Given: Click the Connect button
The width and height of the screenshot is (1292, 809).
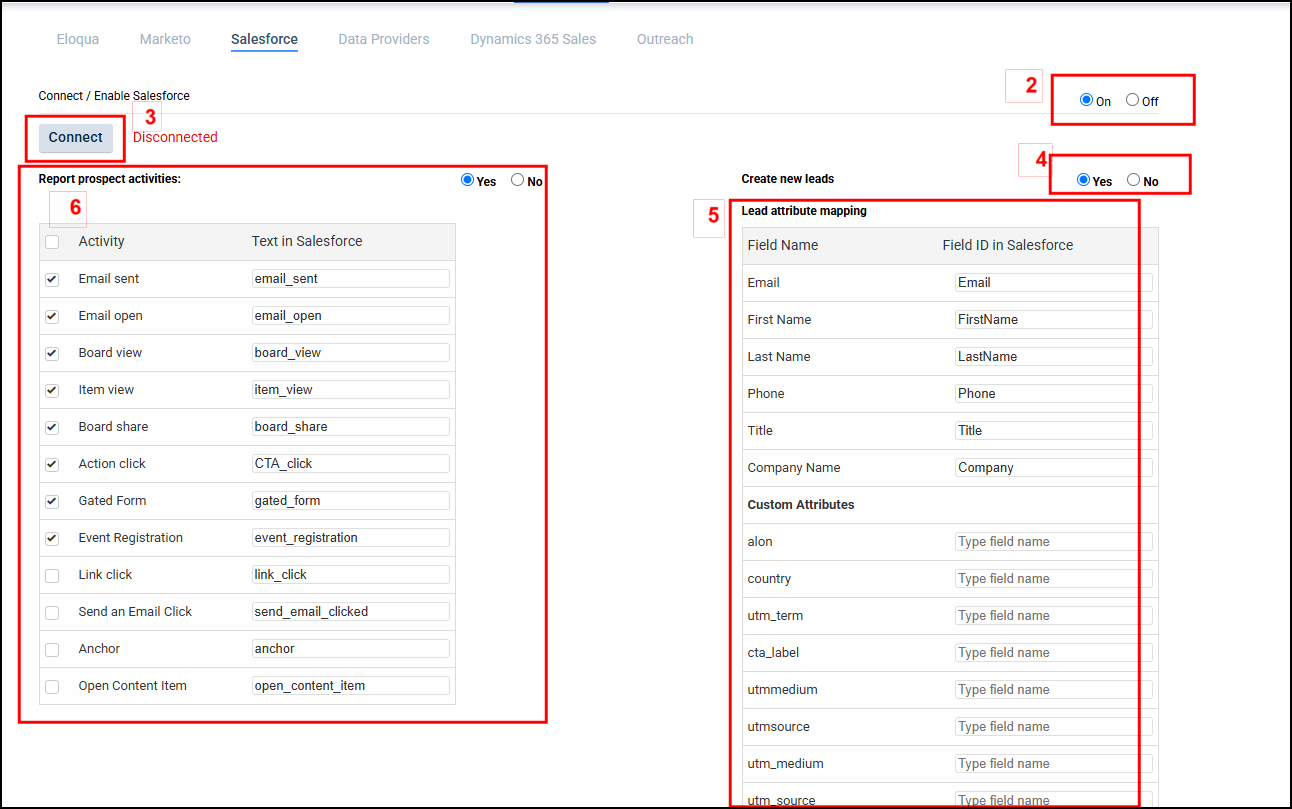Looking at the screenshot, I should 76,138.
